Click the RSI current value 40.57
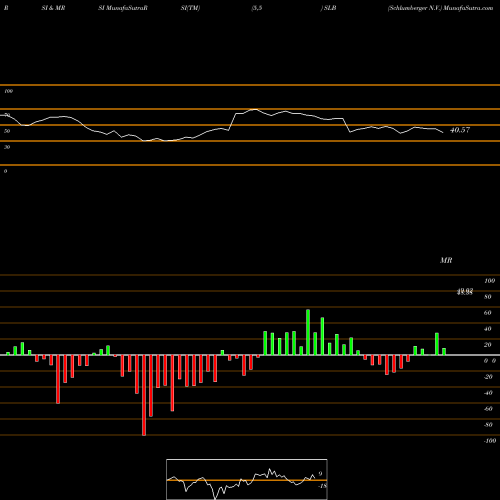 (x=460, y=130)
